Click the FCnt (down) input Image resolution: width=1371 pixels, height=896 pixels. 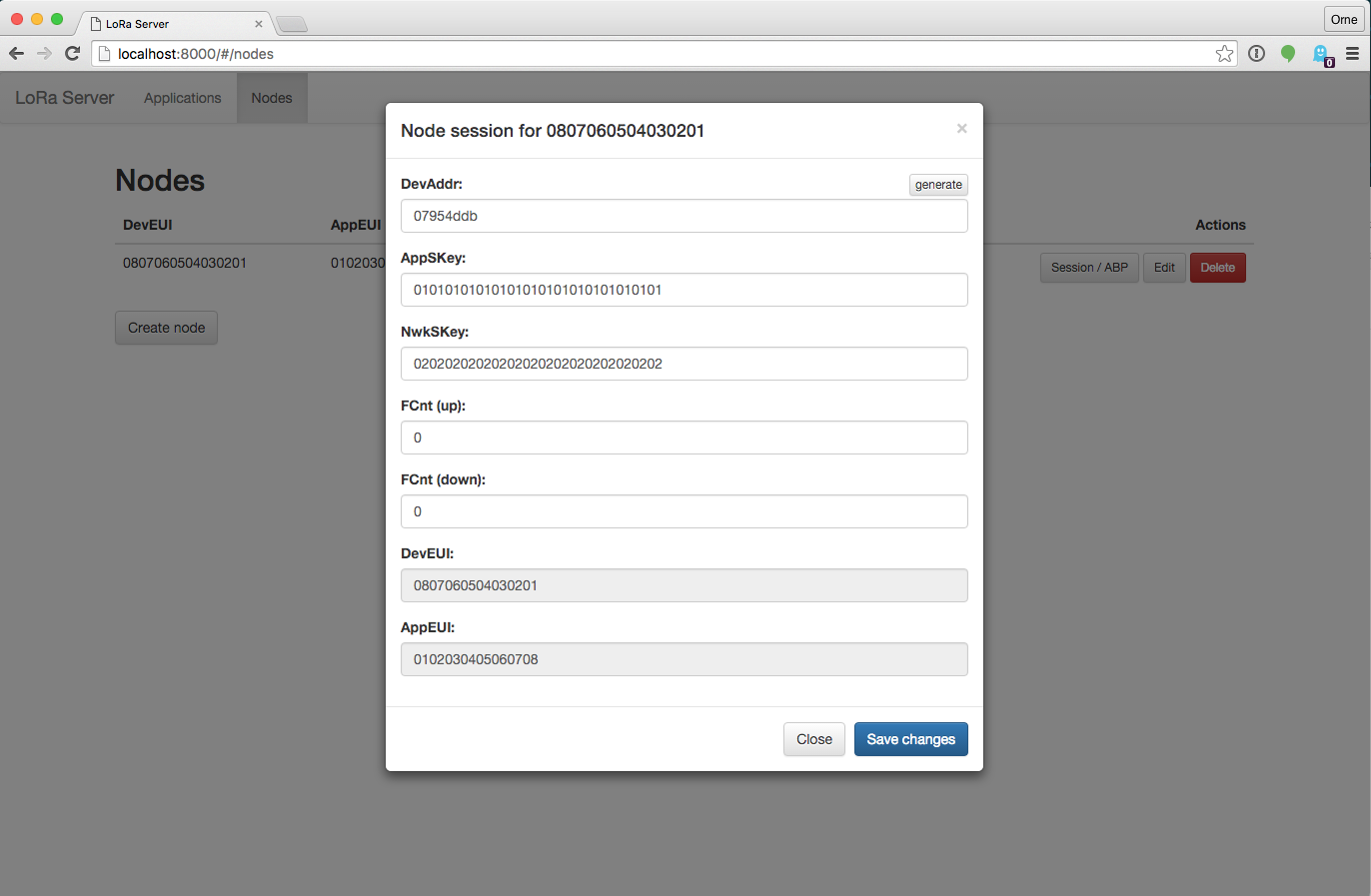(684, 511)
